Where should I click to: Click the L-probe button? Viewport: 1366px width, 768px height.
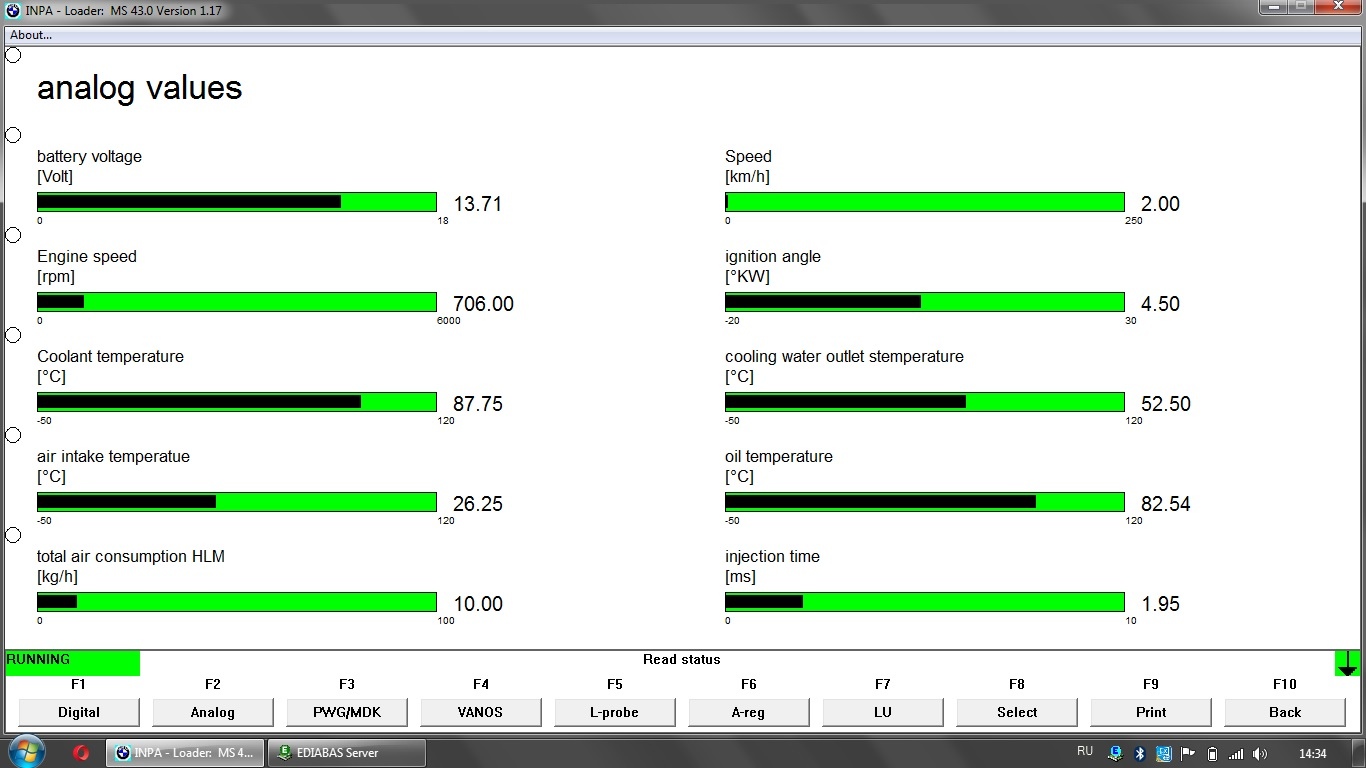[x=615, y=712]
